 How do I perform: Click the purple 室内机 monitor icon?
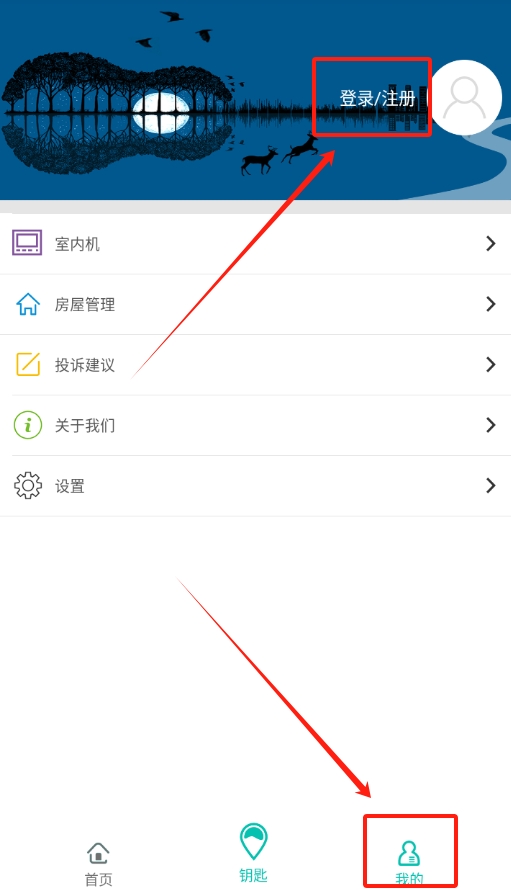tap(27, 243)
